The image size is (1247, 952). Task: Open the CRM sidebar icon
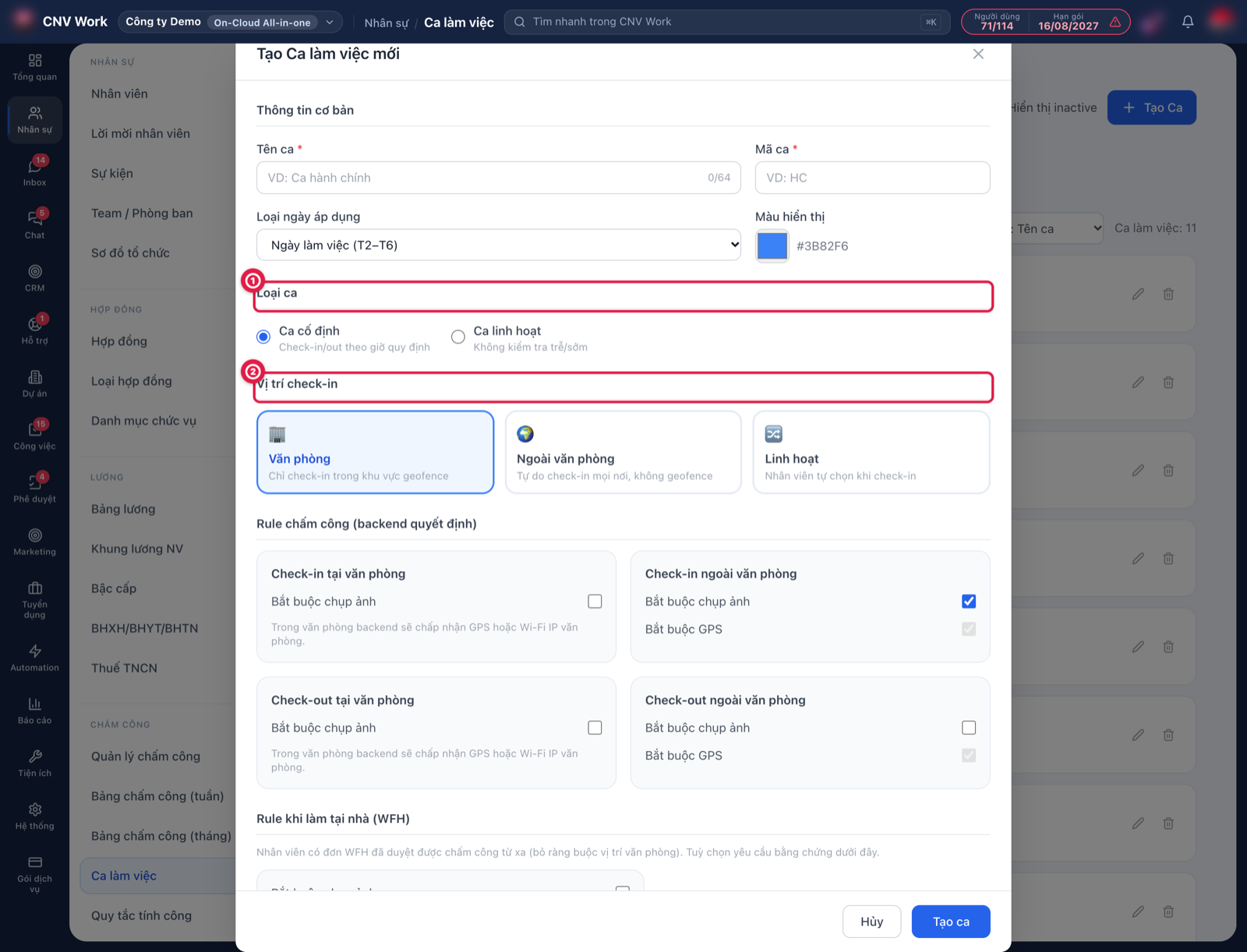(34, 278)
